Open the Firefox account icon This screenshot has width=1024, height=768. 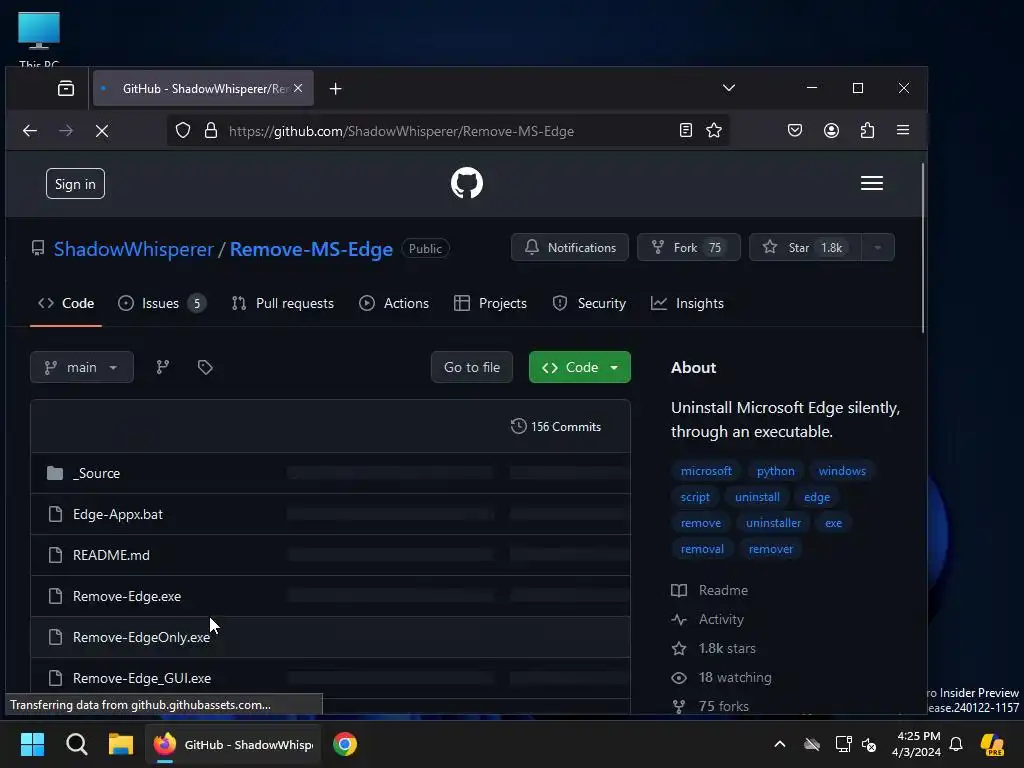click(x=831, y=130)
